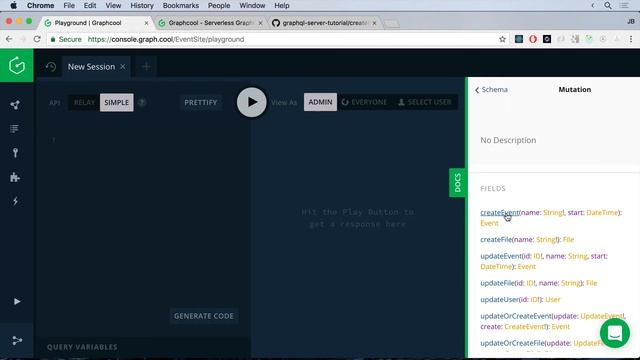Choose SELECT USER view option
Image resolution: width=640 pixels, height=360 pixels.
tap(425, 102)
